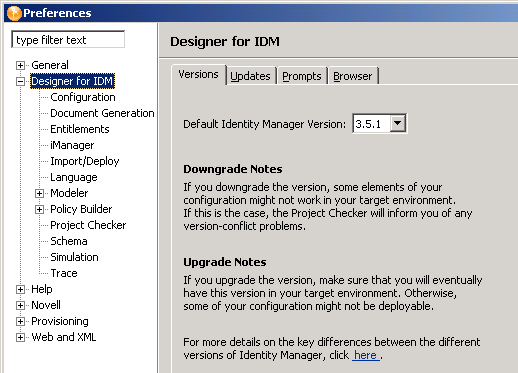Collapse the Designer for IDM node
Screen dimensions: 518x373
click(x=20, y=81)
